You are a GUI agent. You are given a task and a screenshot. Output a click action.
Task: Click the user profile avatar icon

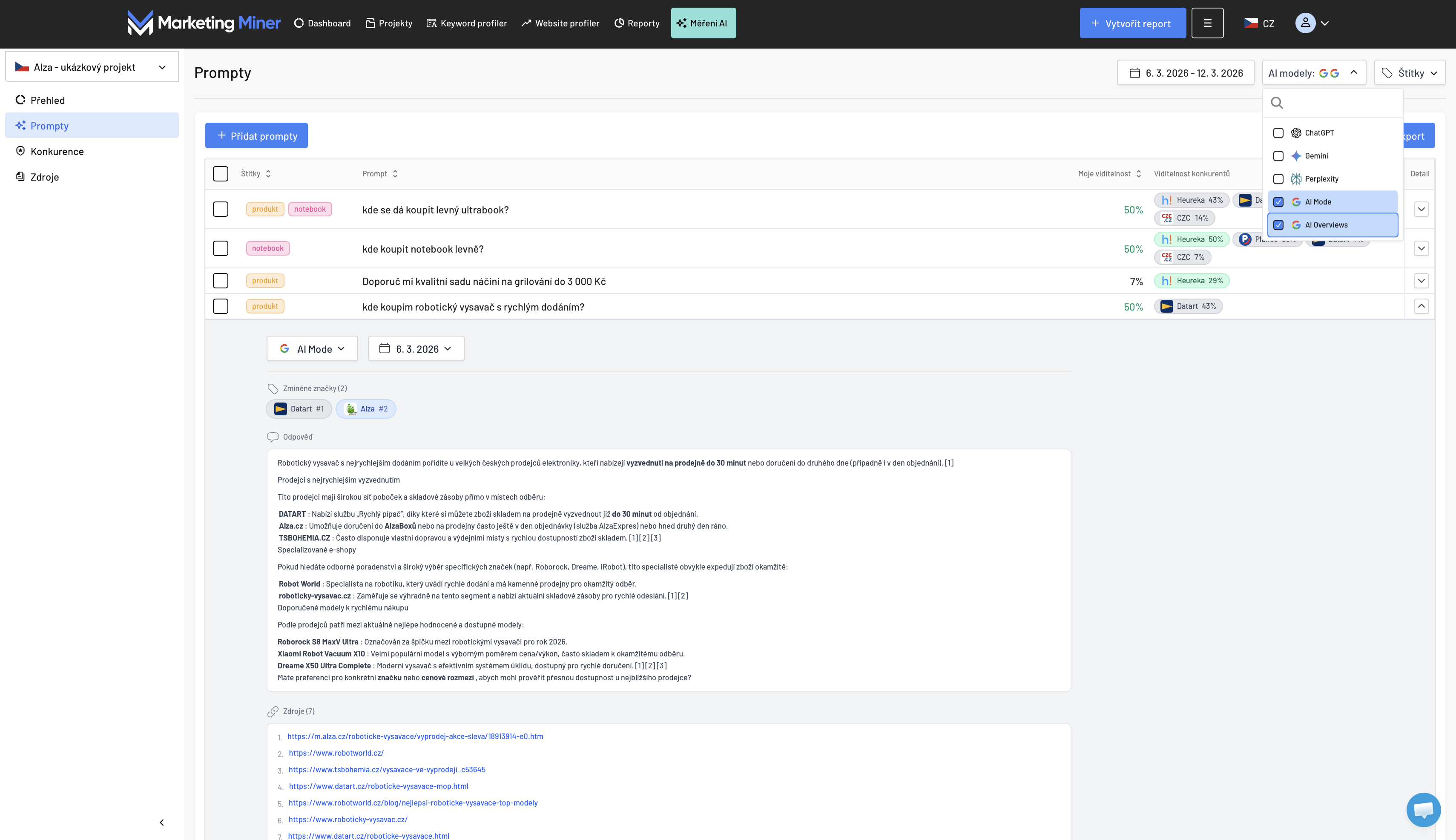pos(1305,23)
